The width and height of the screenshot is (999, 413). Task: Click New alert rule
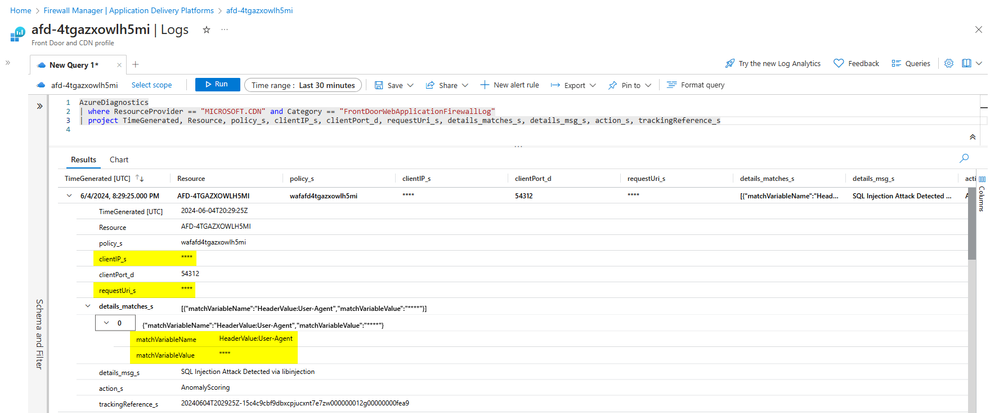509,85
